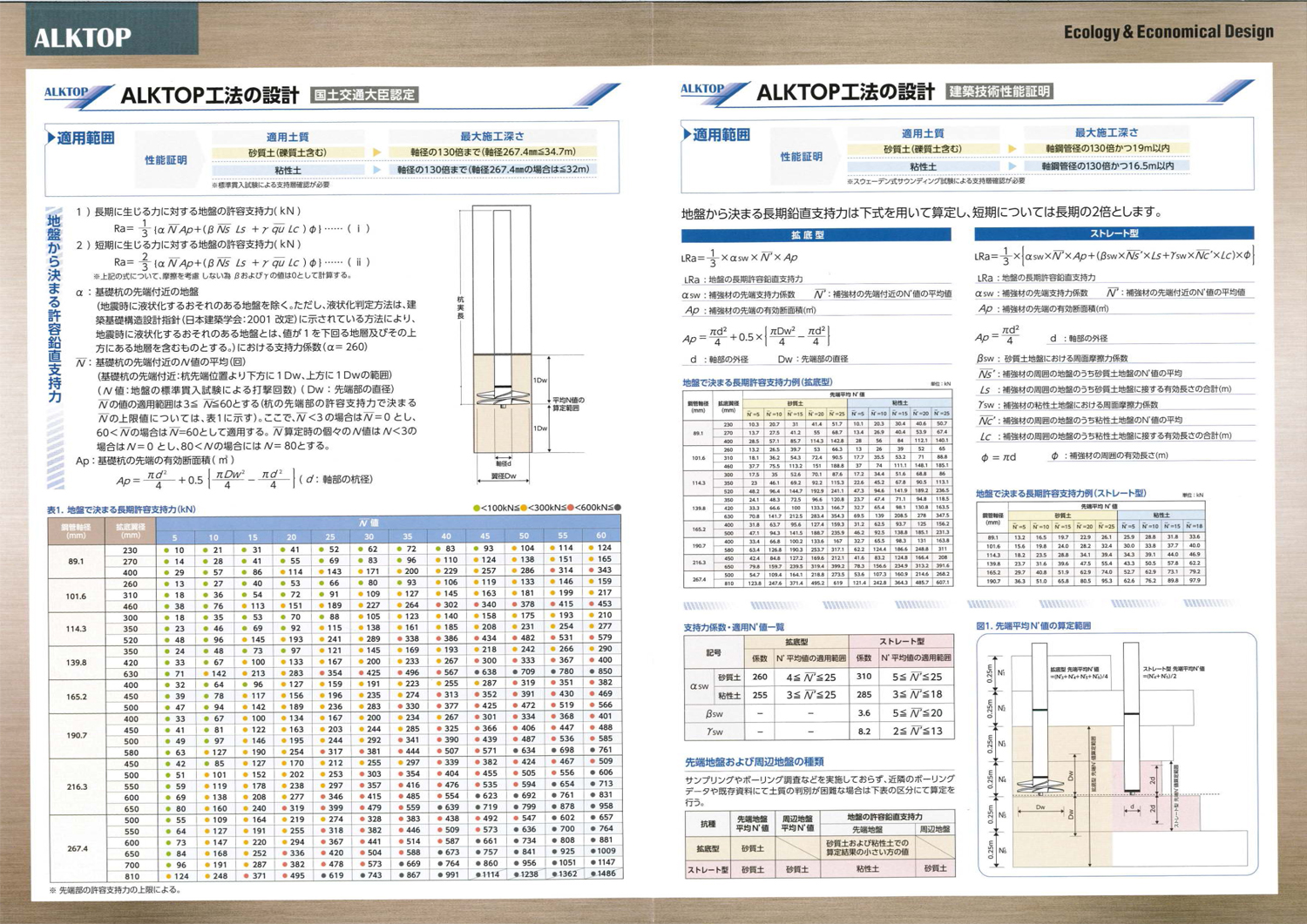Screen dimensions: 1307x924
Task: Click the value '1362' in Table 1
Action: click(x=566, y=873)
